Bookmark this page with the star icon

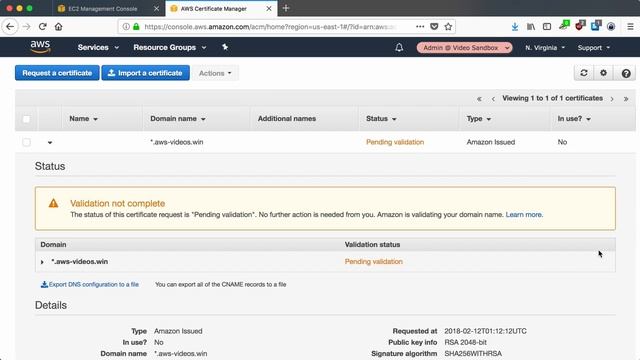[x=448, y=27]
